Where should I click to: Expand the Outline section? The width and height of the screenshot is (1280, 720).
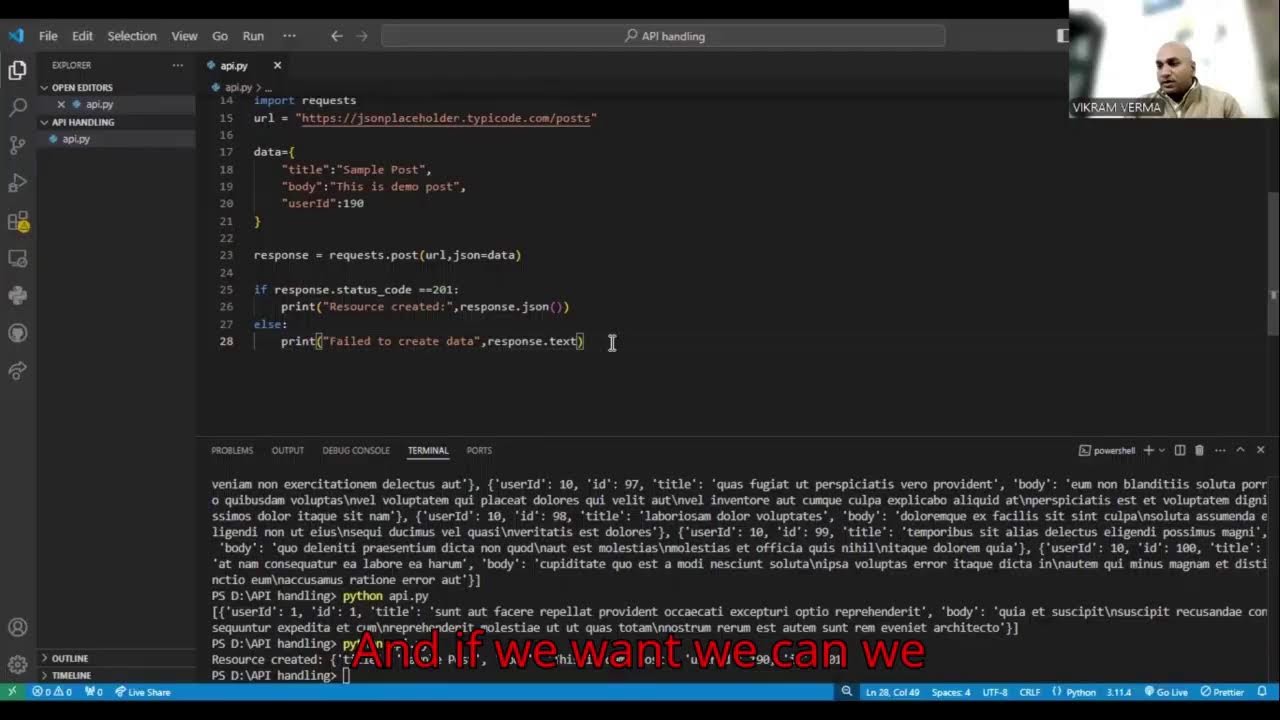[70, 658]
